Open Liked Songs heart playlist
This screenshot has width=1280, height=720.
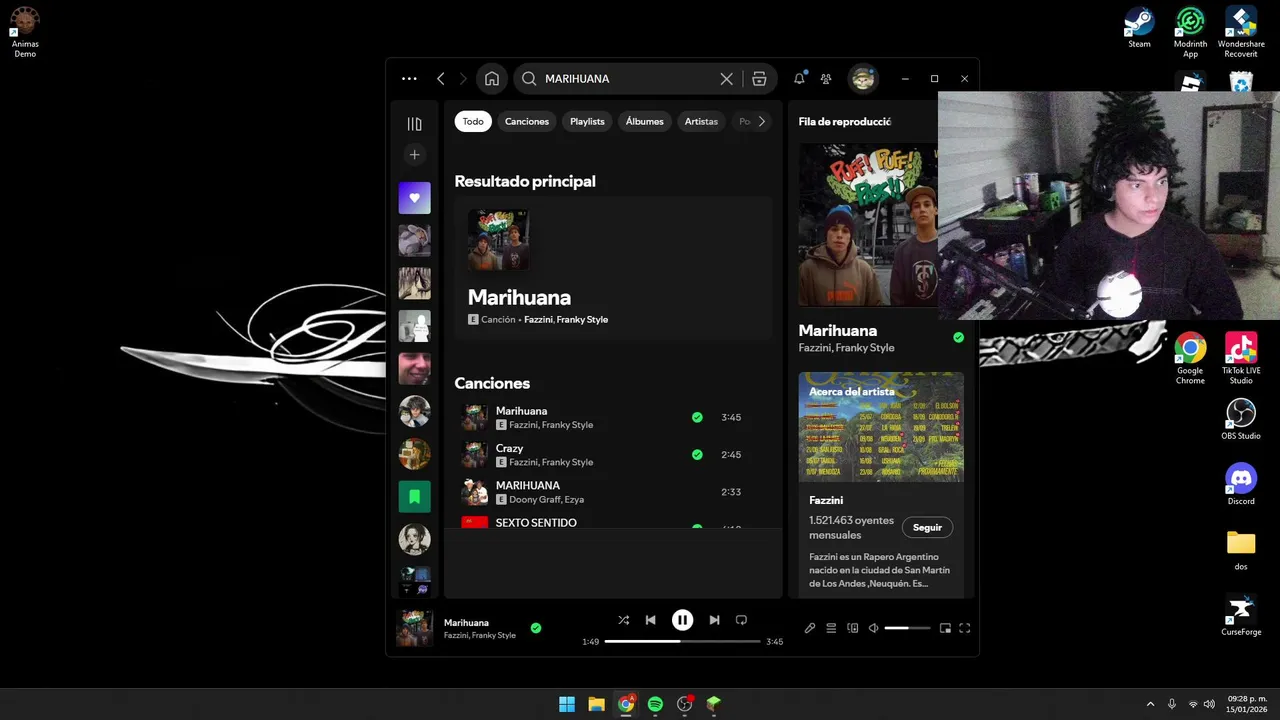coord(415,198)
